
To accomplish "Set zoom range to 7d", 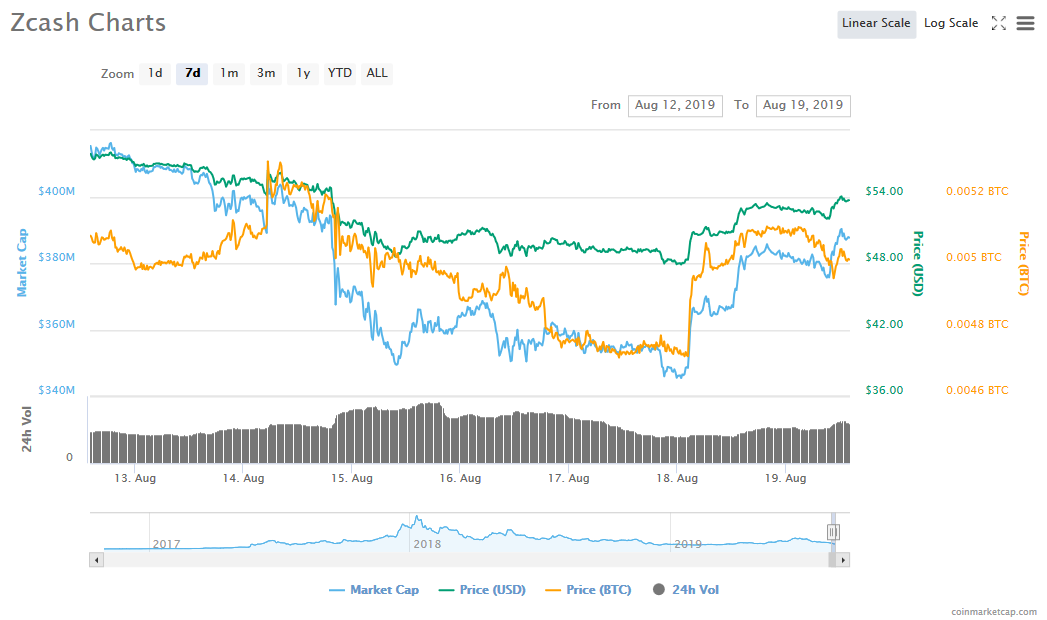I will [x=192, y=73].
